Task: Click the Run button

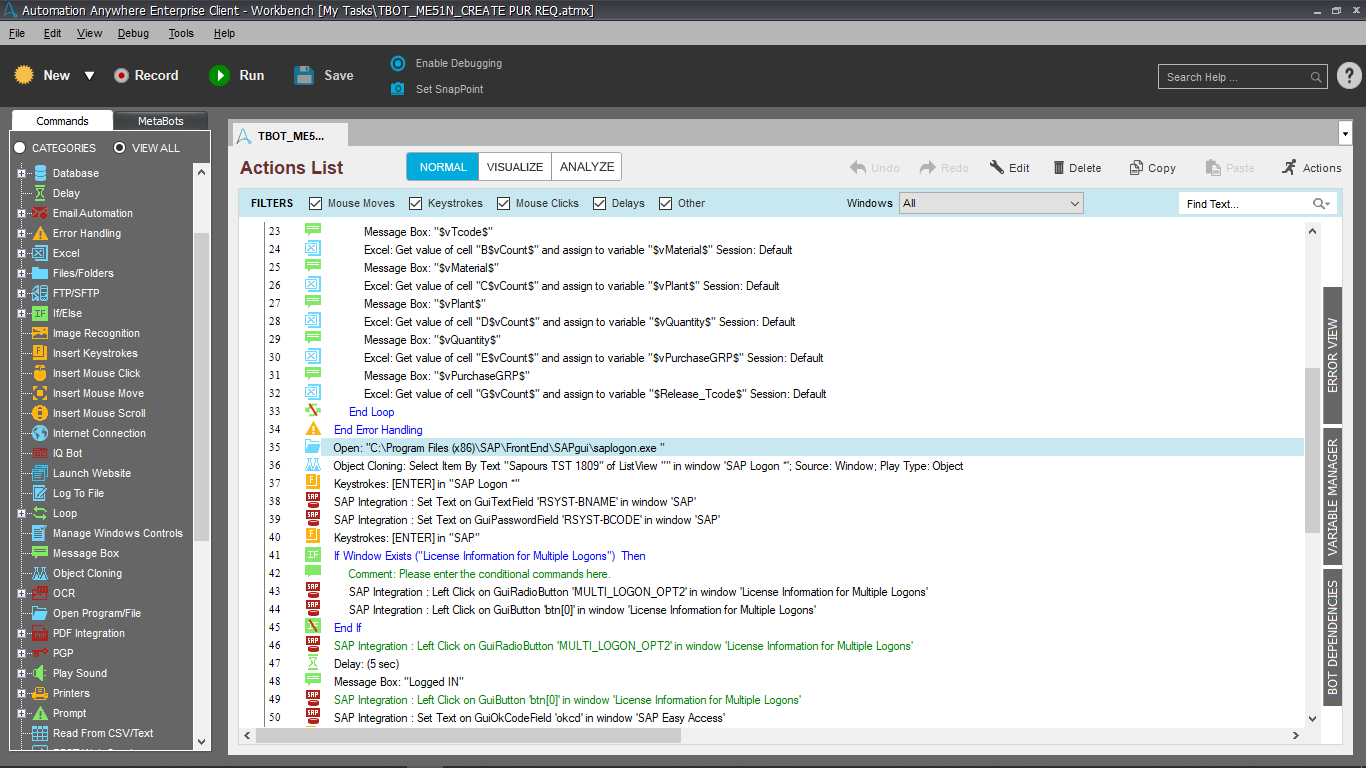Action: coord(237,76)
